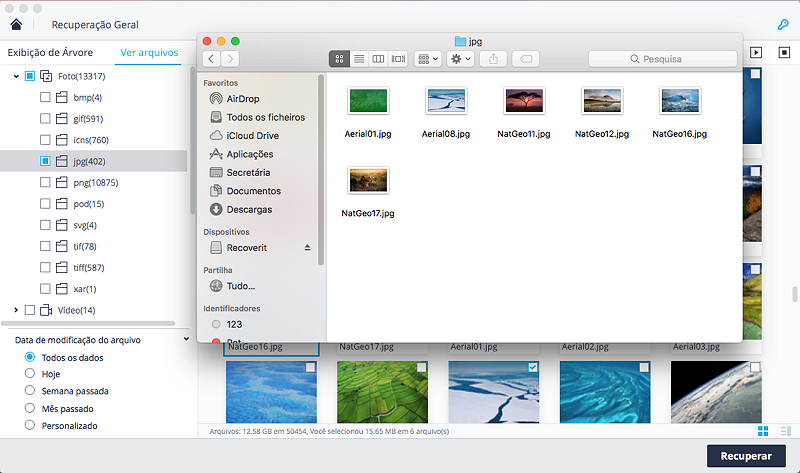Switch to Exibição de Árvore tab
800x473 pixels.
(50, 52)
